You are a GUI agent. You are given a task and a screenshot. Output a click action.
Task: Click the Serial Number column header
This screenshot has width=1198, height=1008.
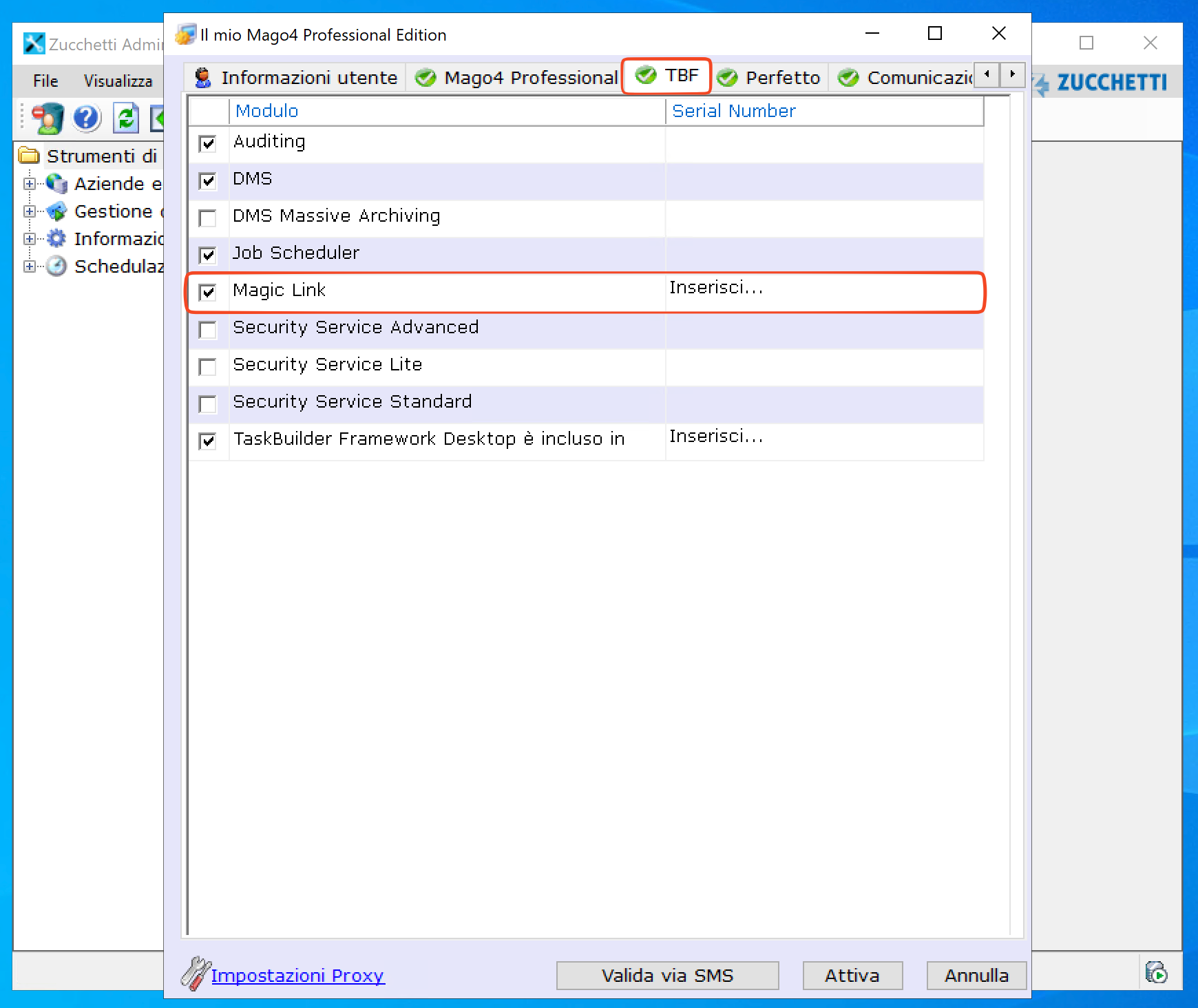click(x=824, y=111)
